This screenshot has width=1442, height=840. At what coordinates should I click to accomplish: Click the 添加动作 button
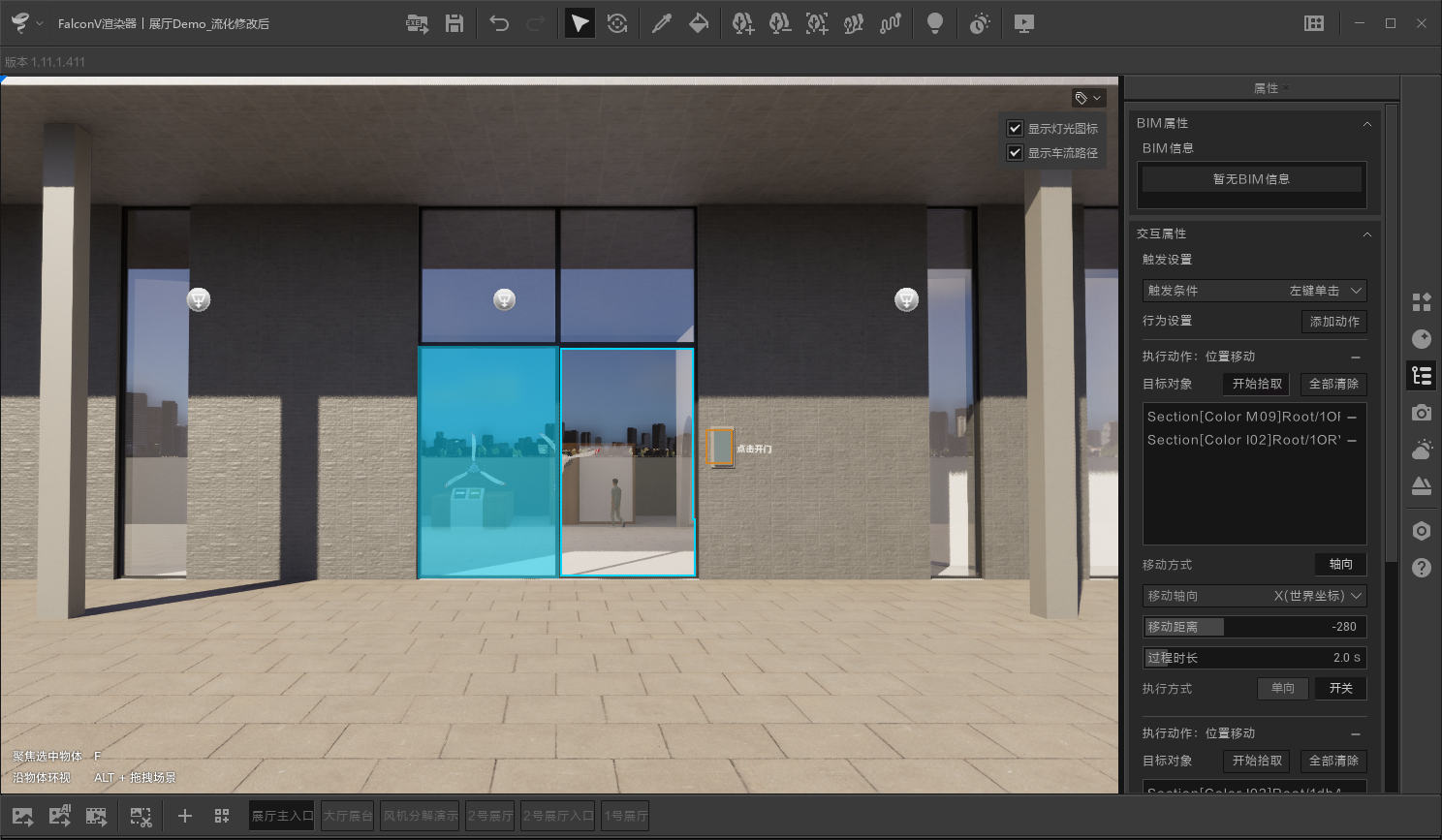tap(1333, 322)
